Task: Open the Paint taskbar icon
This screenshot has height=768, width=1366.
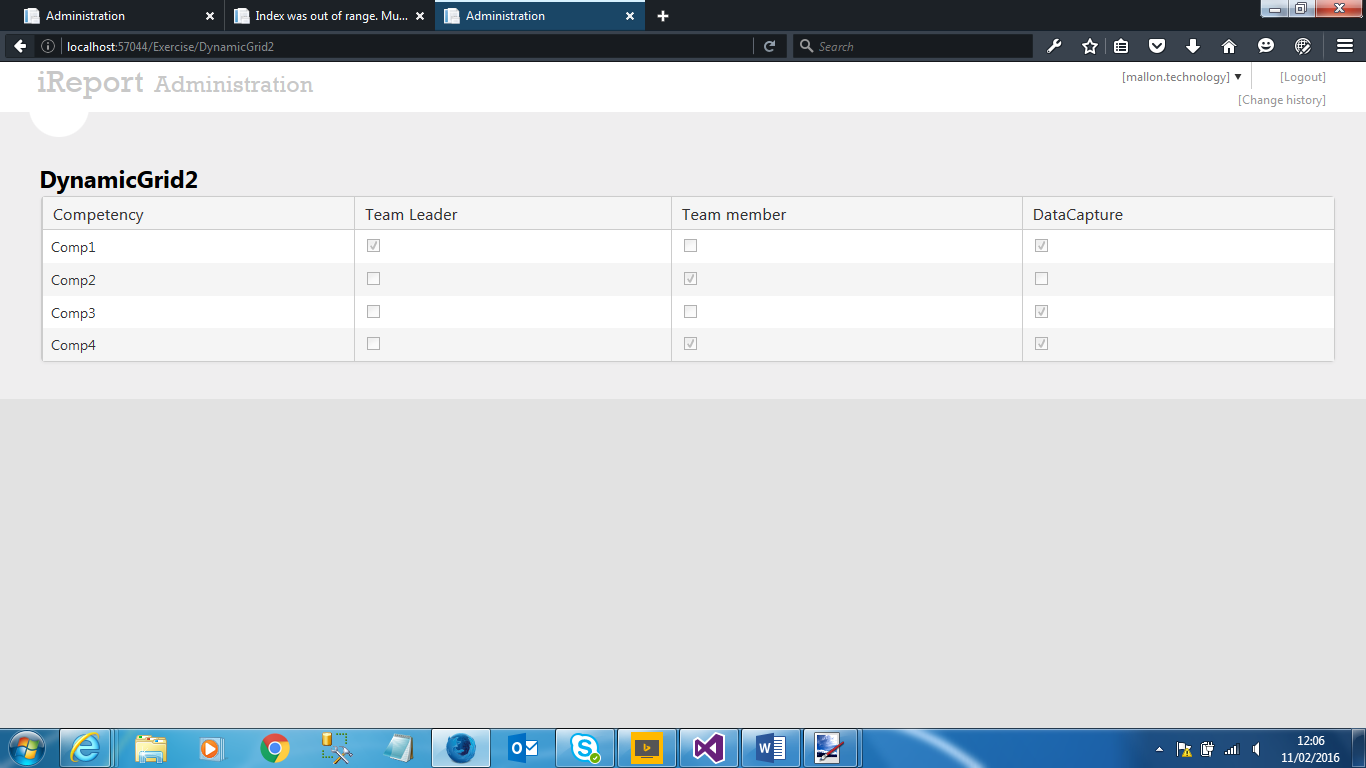Action: 830,748
